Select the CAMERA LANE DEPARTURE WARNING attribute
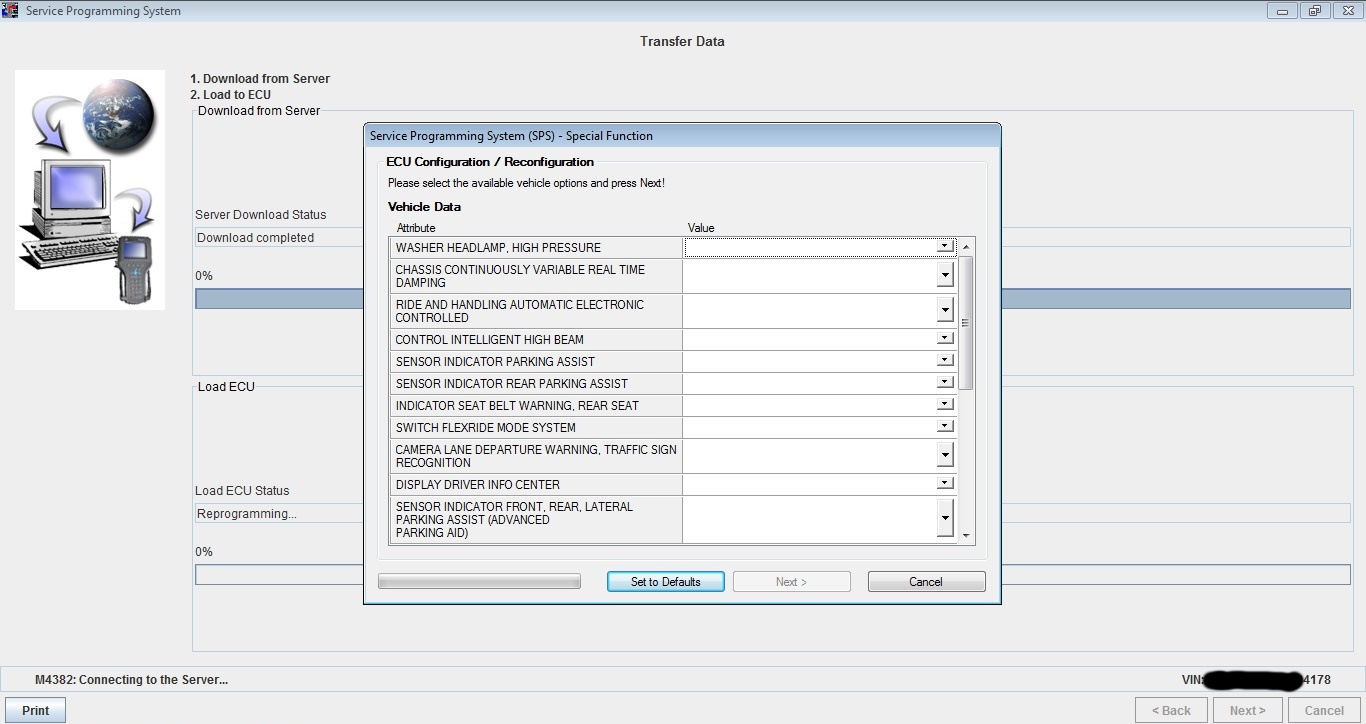 pos(536,456)
